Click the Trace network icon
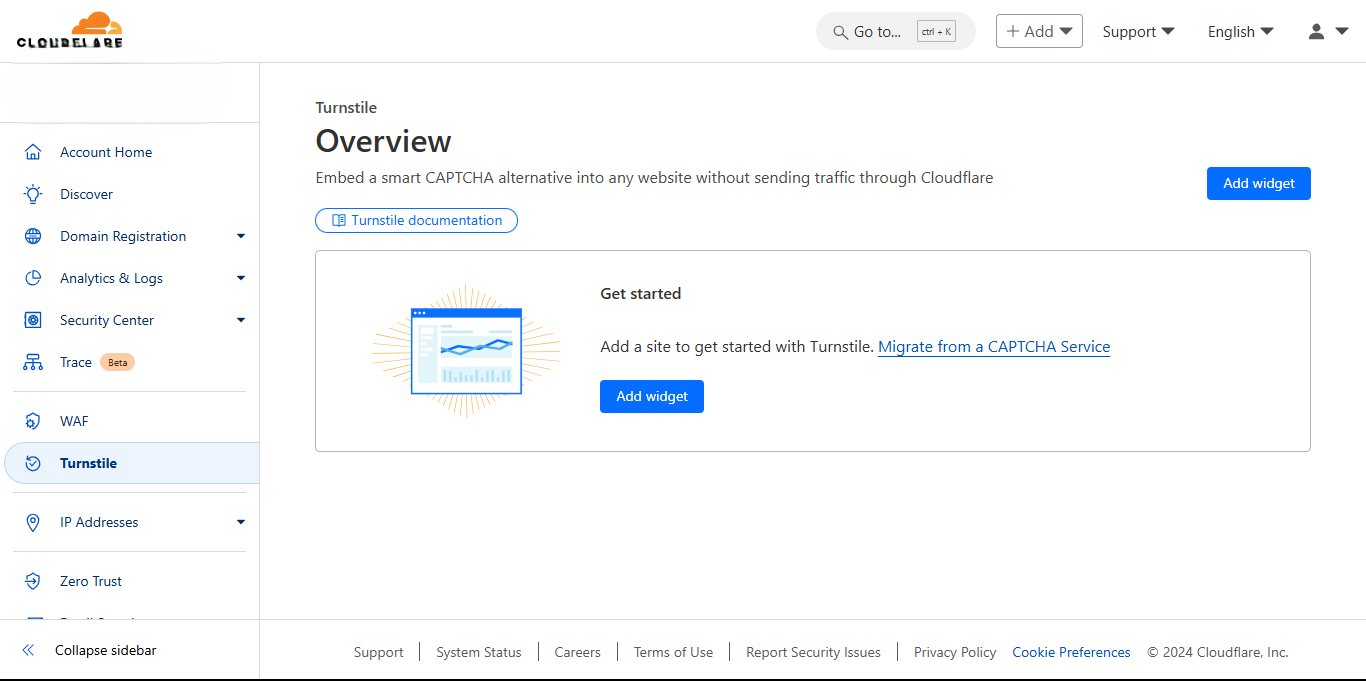This screenshot has height=681, width=1366. point(33,362)
